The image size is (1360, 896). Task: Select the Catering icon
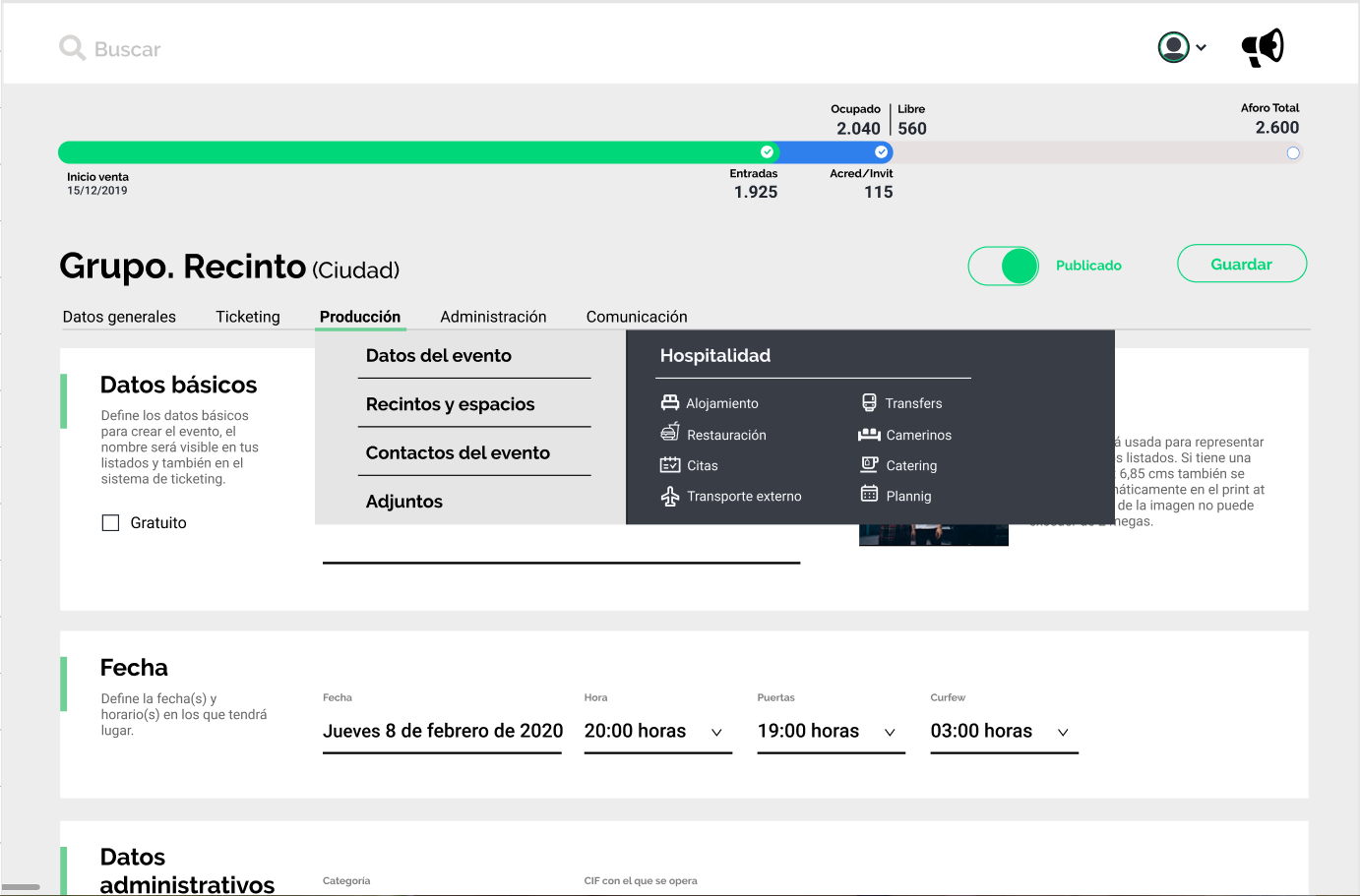click(869, 465)
